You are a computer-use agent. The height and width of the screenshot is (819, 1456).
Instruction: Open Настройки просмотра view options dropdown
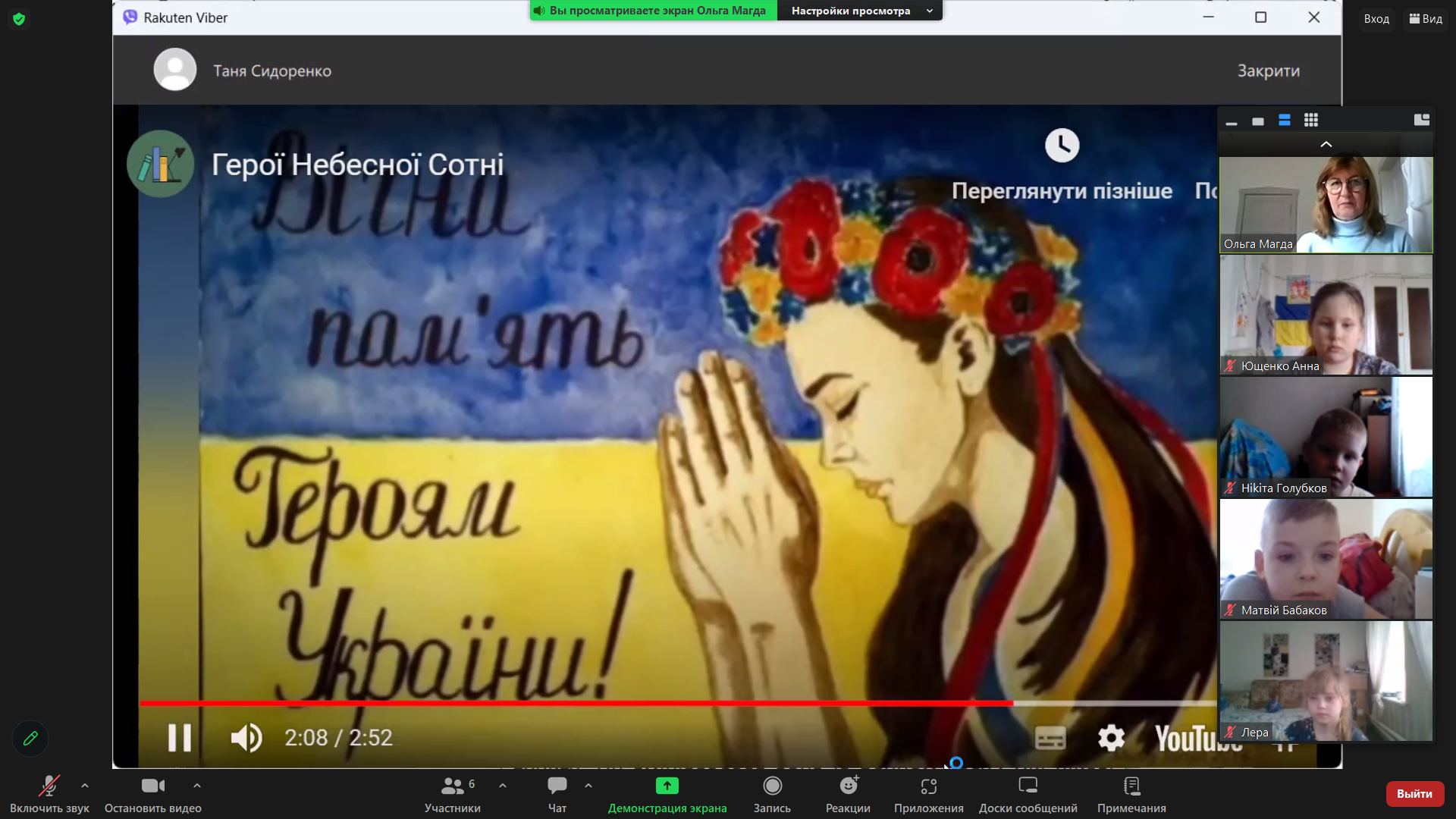pos(861,11)
